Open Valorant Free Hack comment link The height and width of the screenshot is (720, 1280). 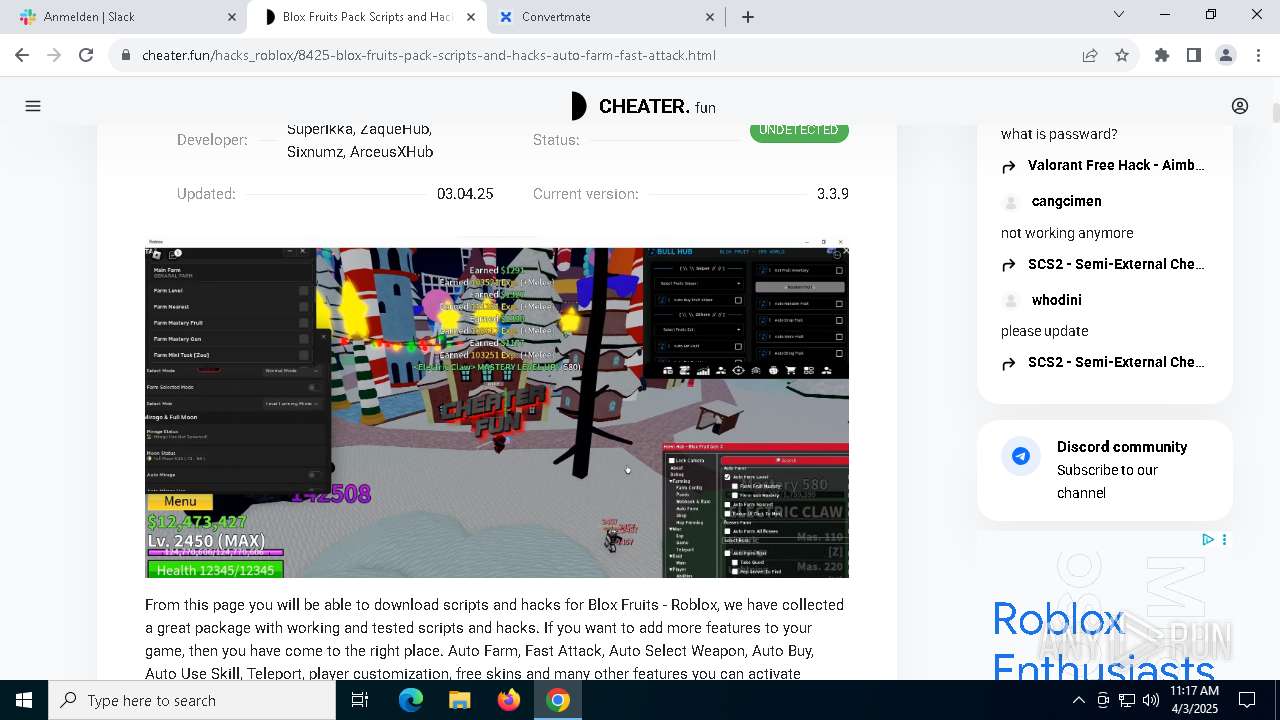coord(1116,166)
